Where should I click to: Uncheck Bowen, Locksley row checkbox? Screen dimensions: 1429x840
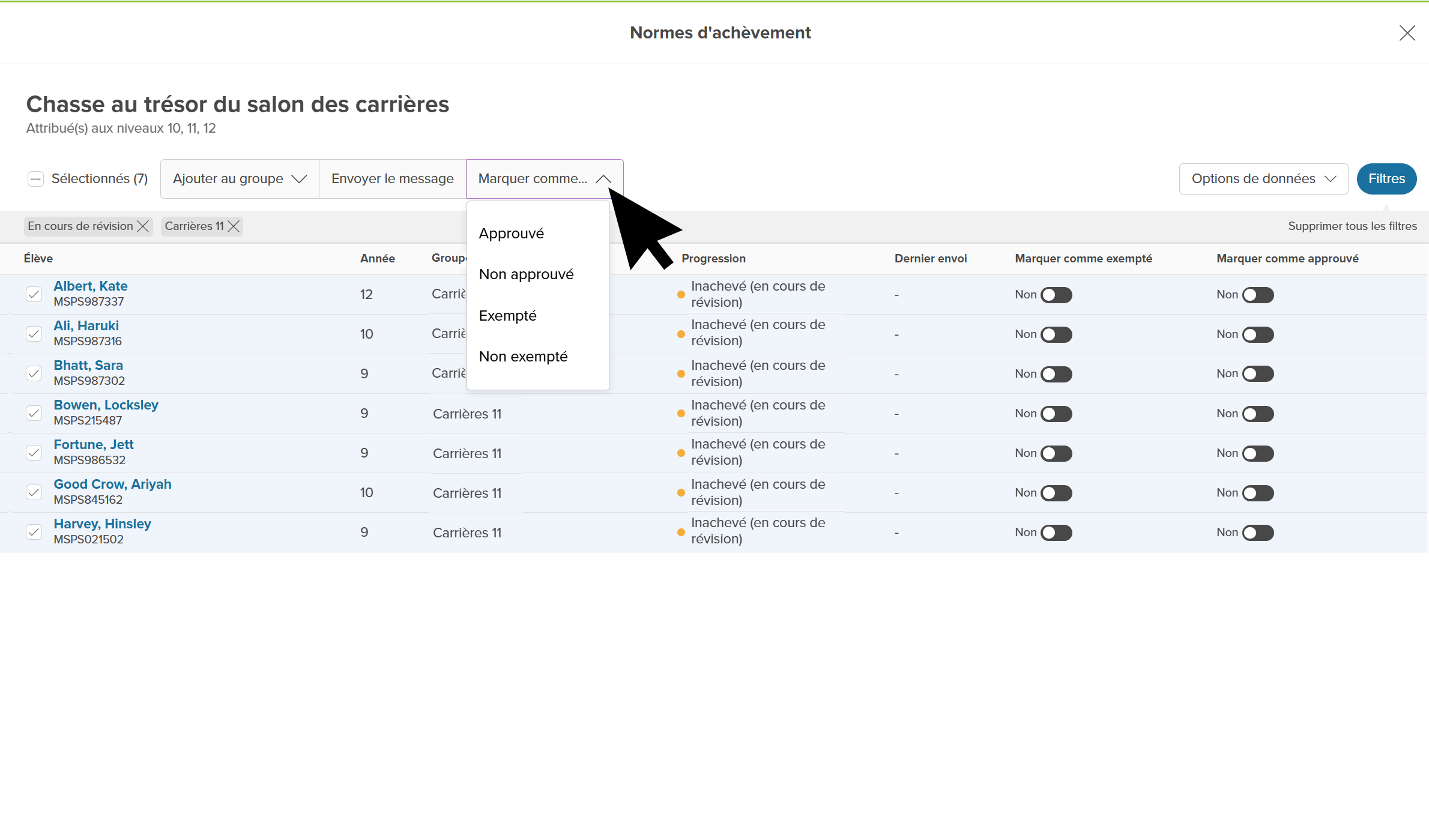pos(34,413)
